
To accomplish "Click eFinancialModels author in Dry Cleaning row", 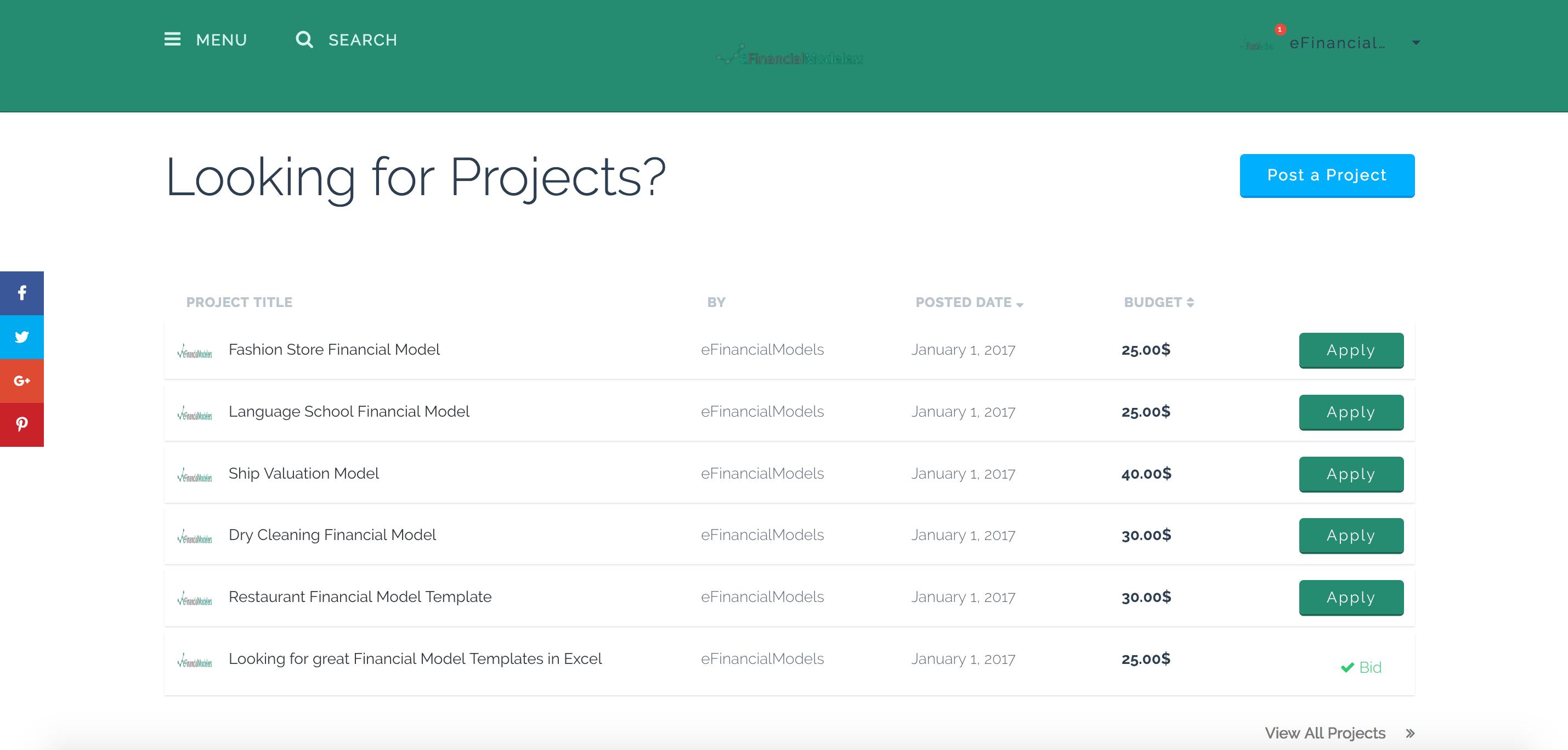I will click(762, 535).
